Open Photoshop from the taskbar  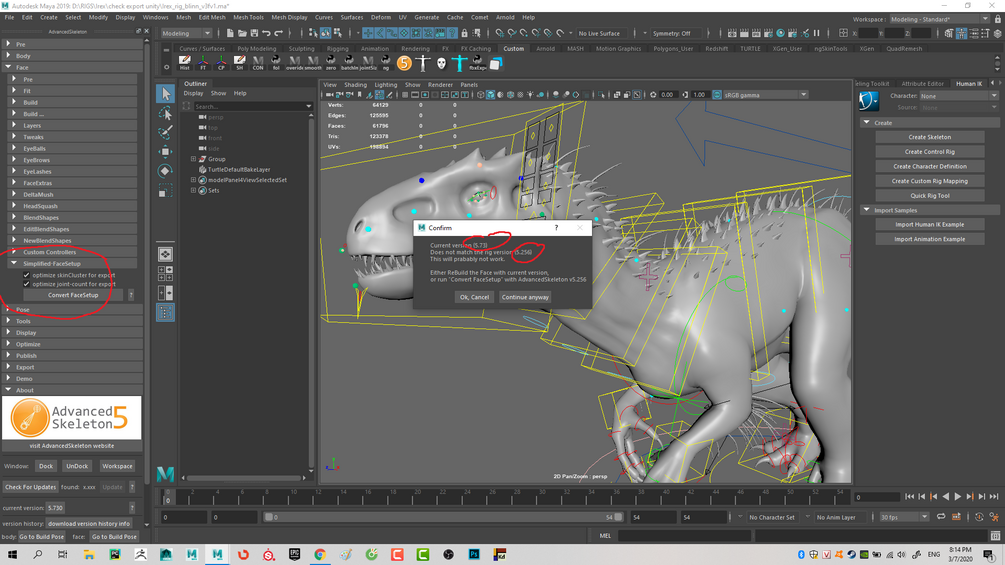click(474, 554)
